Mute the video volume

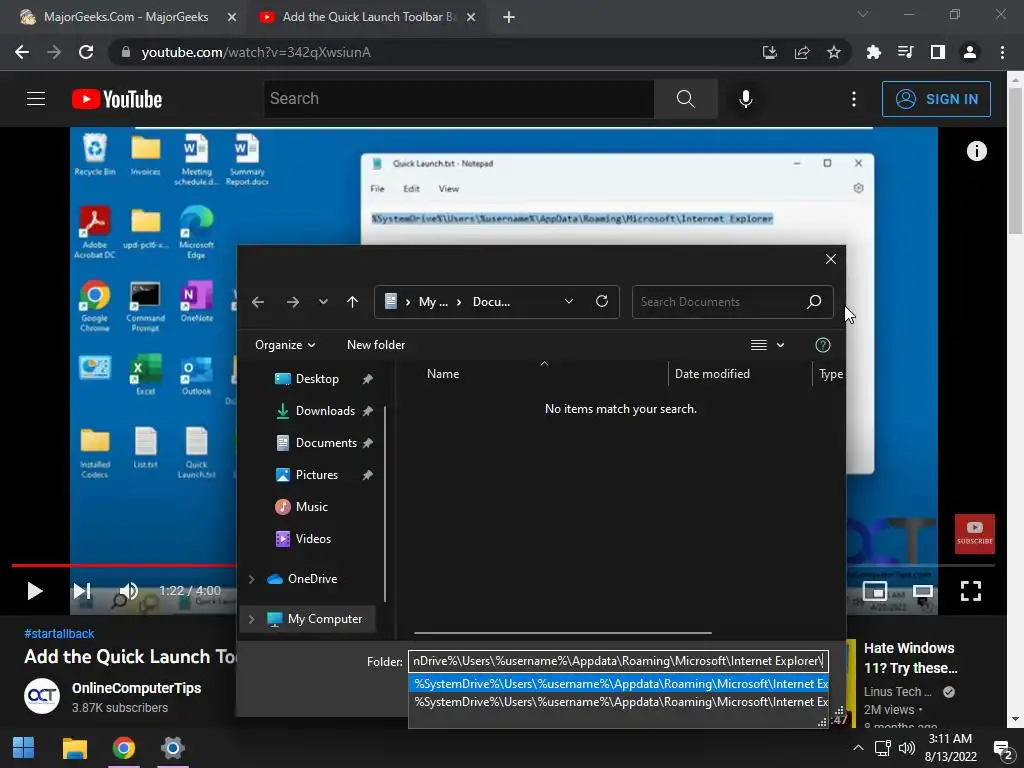pyautogui.click(x=129, y=591)
